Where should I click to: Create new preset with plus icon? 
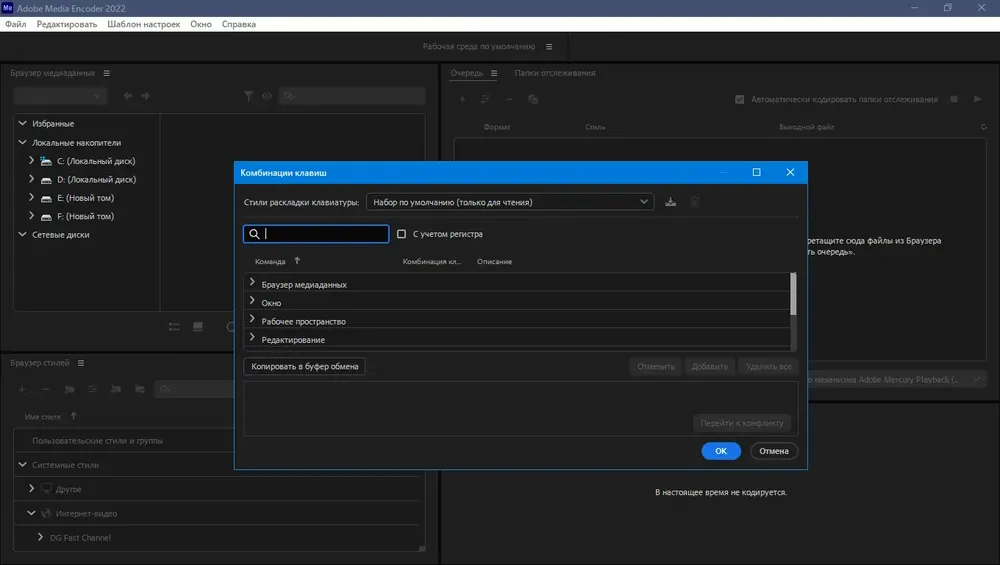point(22,389)
